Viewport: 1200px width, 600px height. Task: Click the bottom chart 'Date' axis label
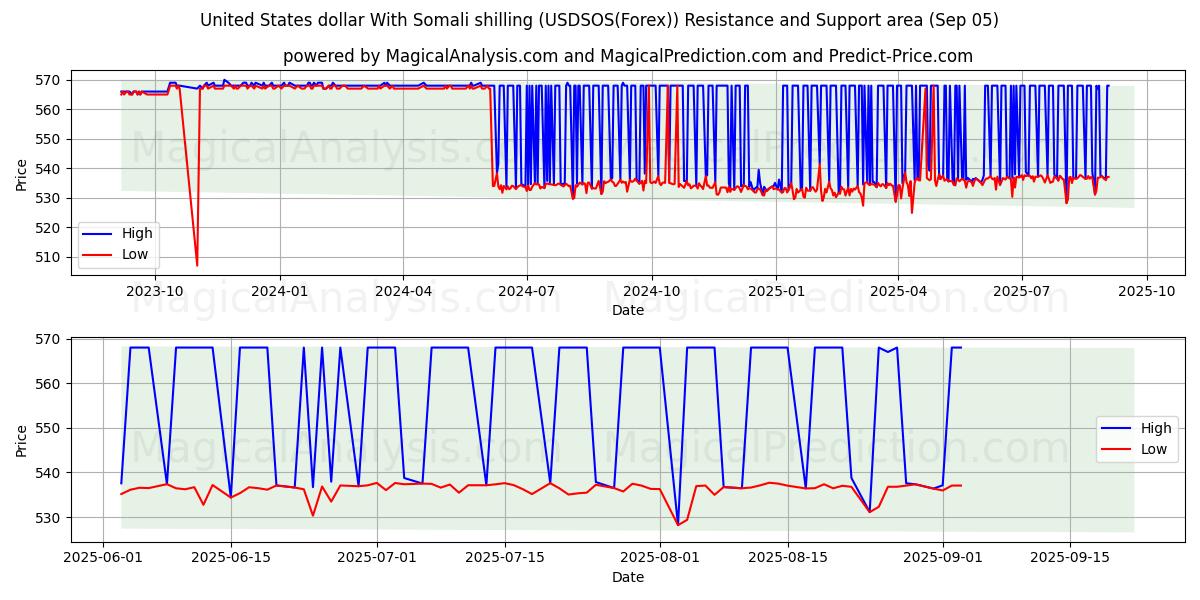pyautogui.click(x=628, y=577)
